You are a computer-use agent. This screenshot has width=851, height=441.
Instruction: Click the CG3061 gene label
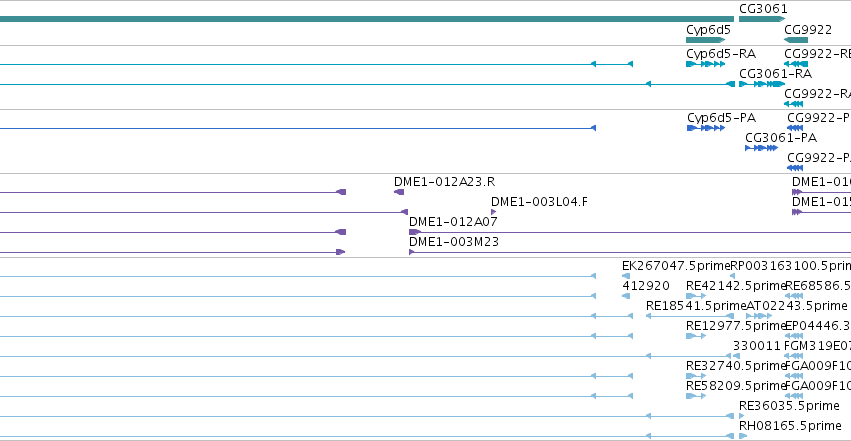(x=763, y=9)
